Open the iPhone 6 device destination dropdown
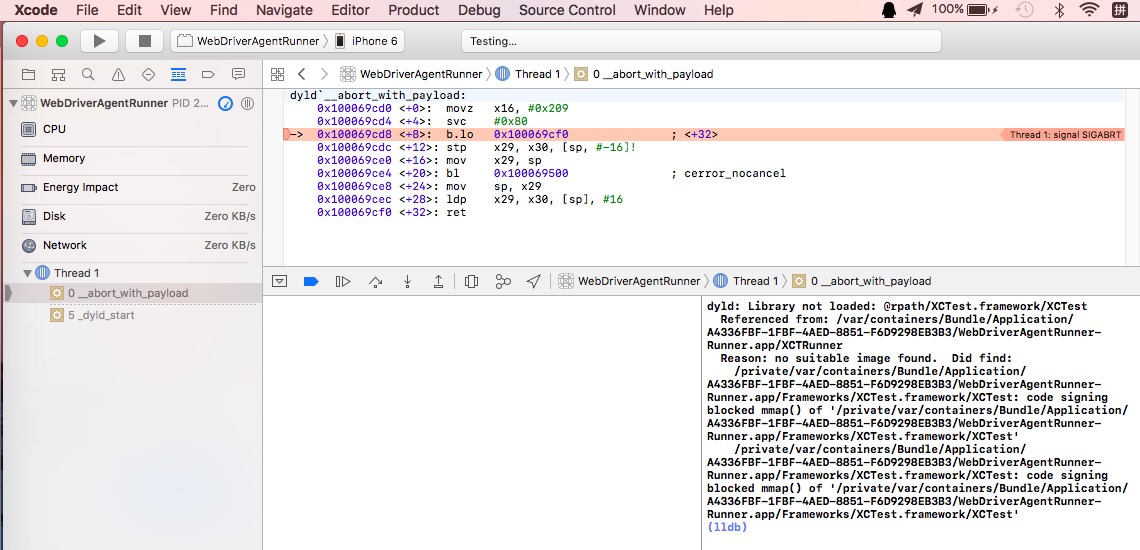The height and width of the screenshot is (550, 1140). 366,41
